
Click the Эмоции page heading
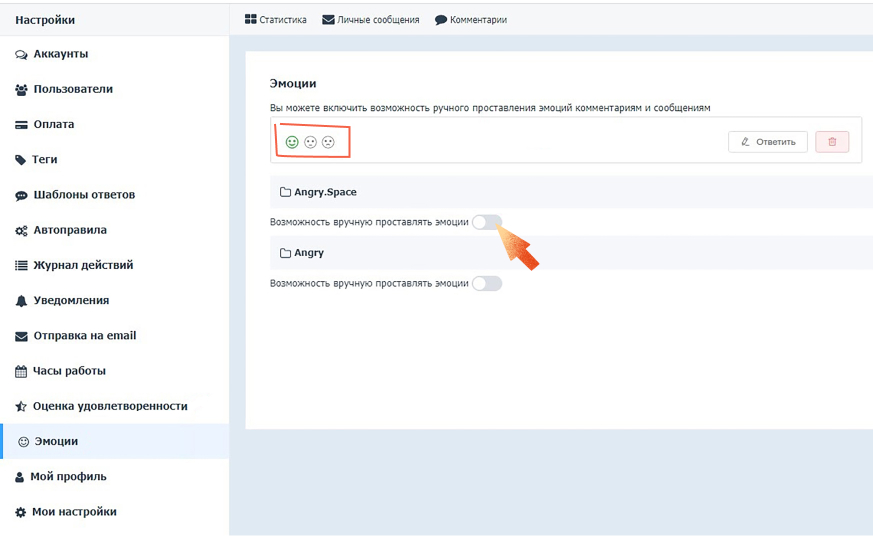tap(293, 83)
